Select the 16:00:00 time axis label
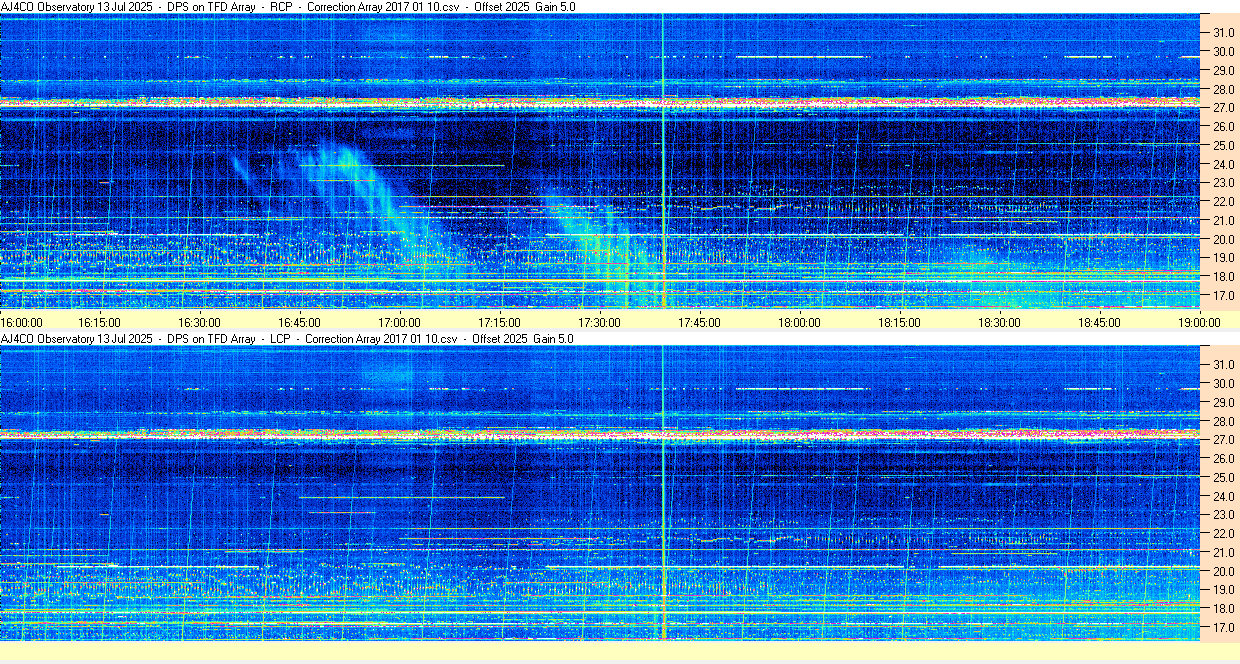 22,322
